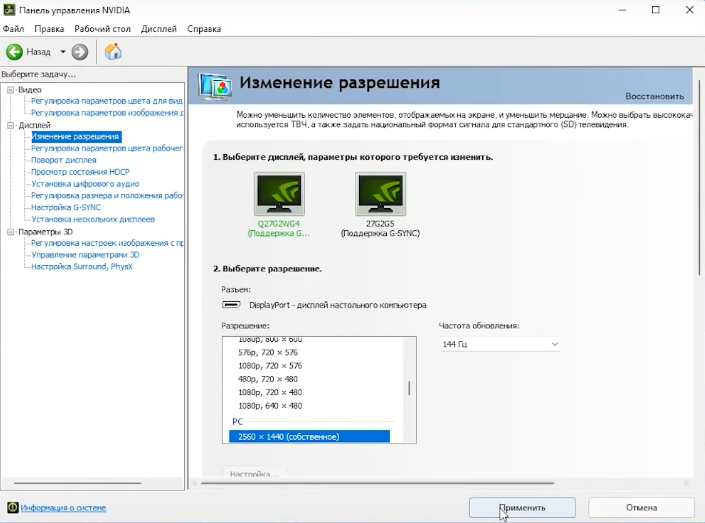Click the Настройка... button
Viewport: 705px width, 523px height.
point(254,473)
